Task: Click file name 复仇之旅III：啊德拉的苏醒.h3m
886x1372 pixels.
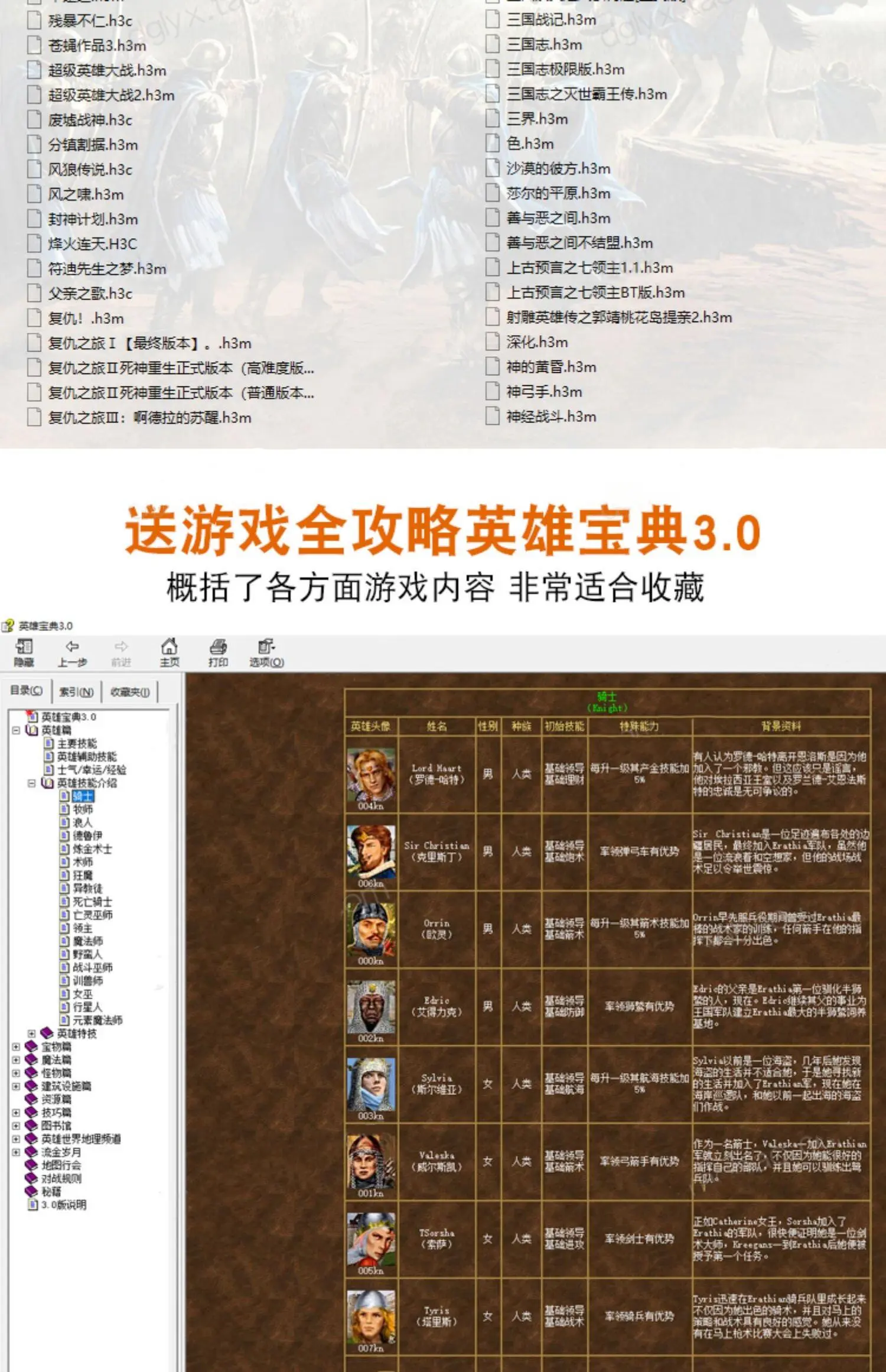Action: (150, 418)
